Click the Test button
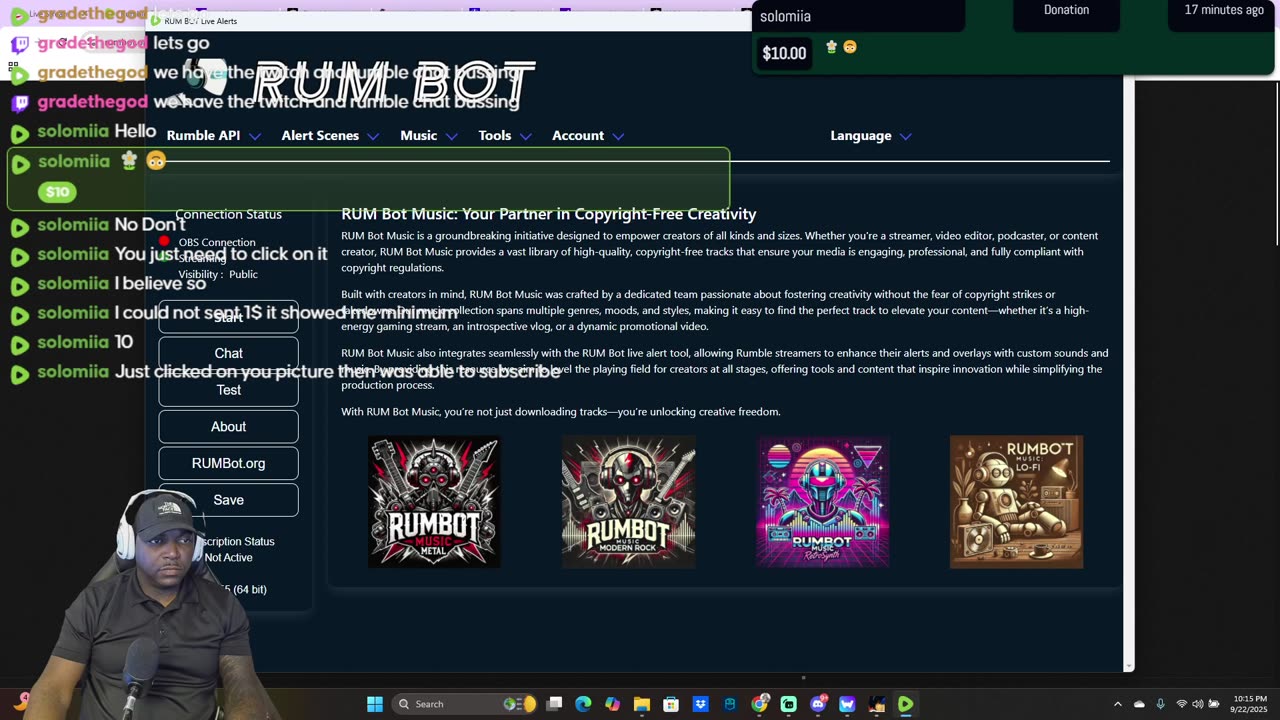 pyautogui.click(x=228, y=390)
